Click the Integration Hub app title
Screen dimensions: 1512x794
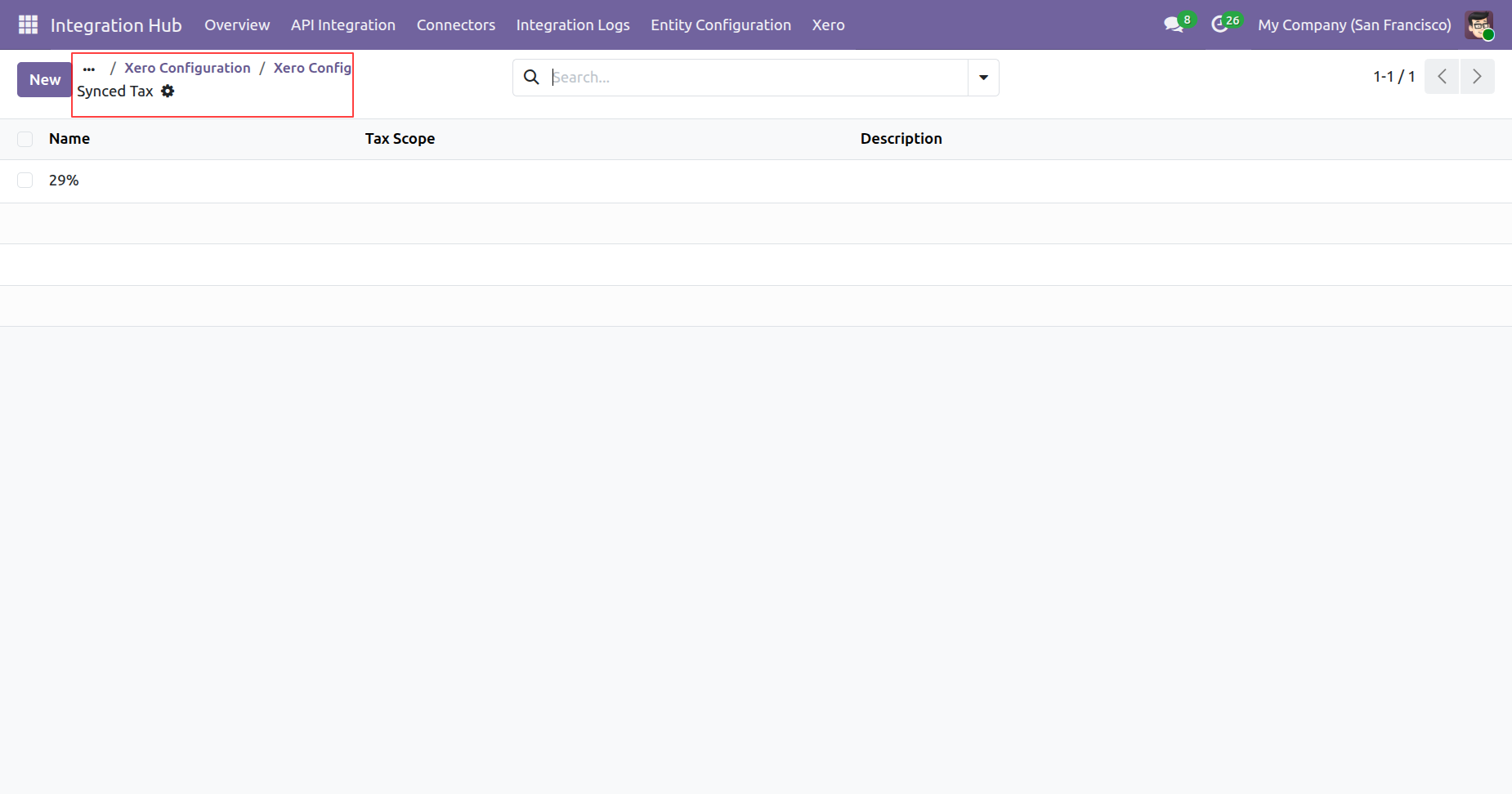116,25
